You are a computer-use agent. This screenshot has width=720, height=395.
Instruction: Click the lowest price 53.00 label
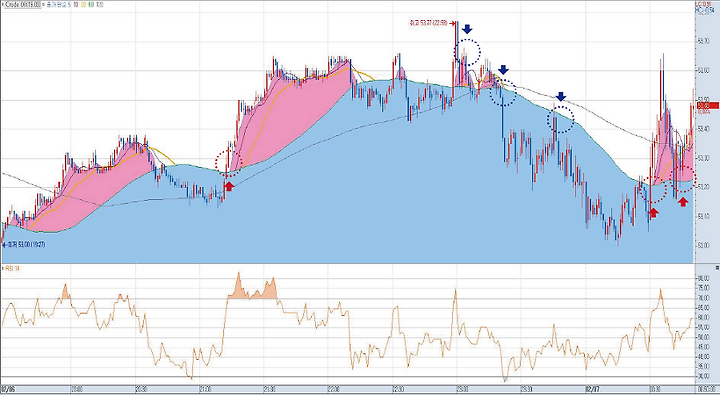27,245
